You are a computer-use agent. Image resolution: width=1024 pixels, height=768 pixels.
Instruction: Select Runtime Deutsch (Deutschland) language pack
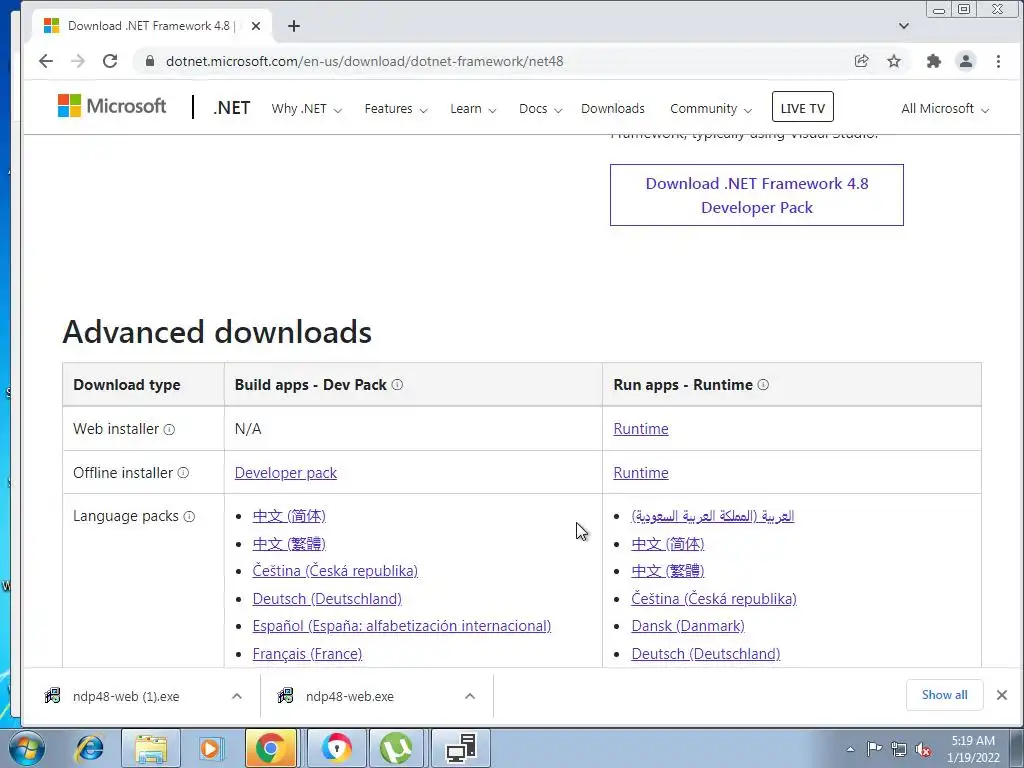705,654
